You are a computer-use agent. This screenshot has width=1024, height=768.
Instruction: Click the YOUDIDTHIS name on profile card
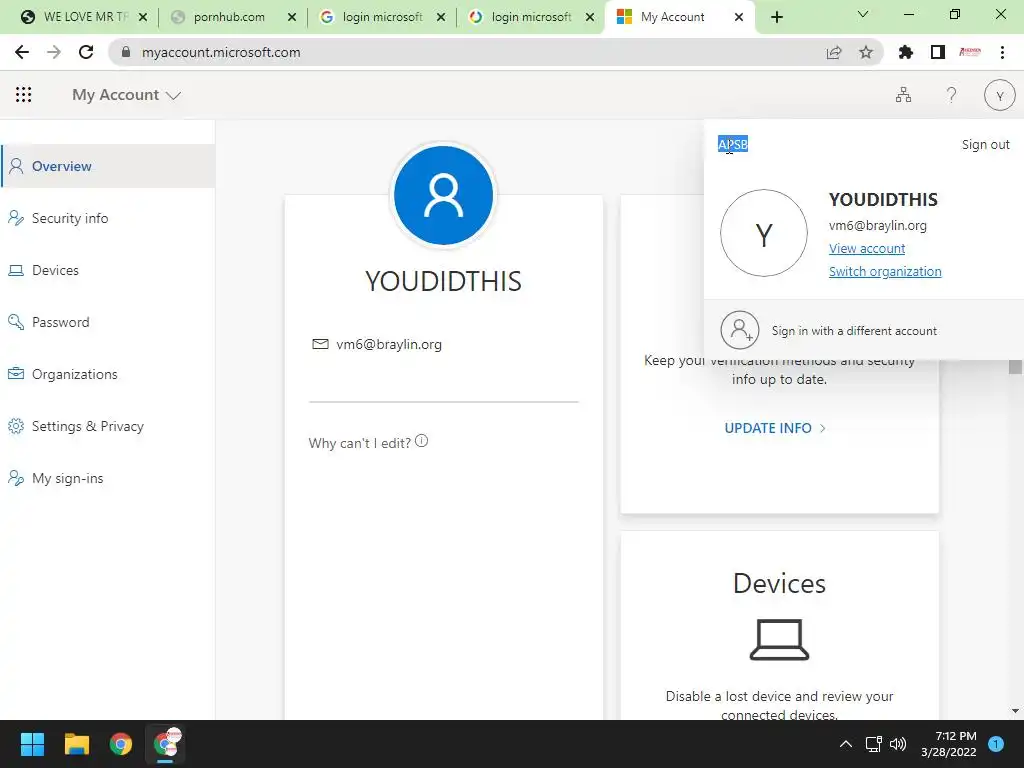443,281
